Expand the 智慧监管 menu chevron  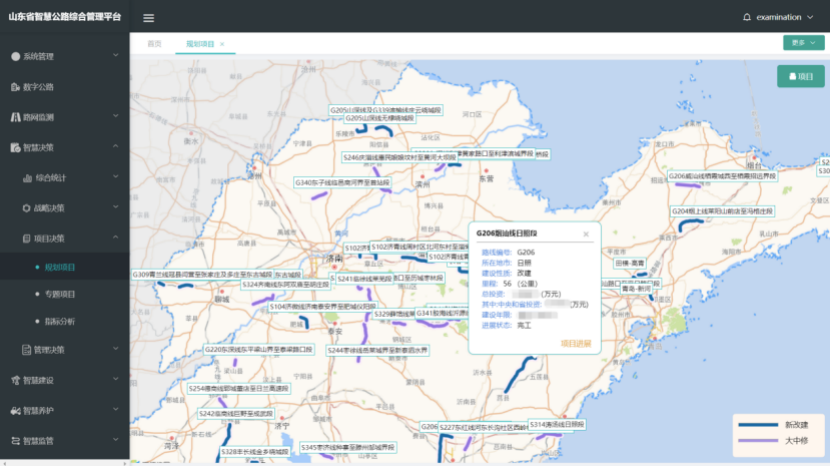tap(115, 439)
